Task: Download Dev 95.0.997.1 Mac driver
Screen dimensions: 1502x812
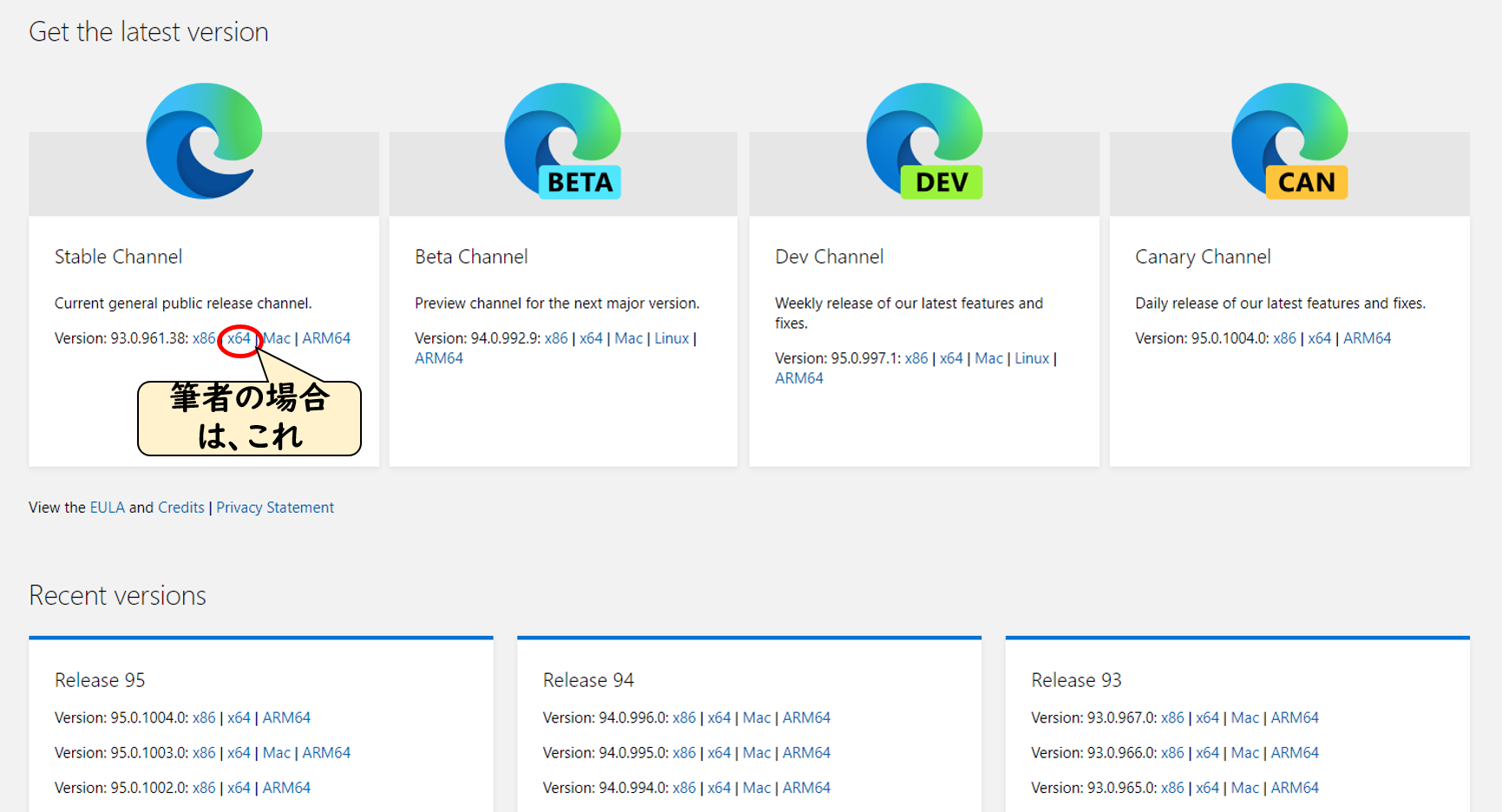Action: (989, 358)
